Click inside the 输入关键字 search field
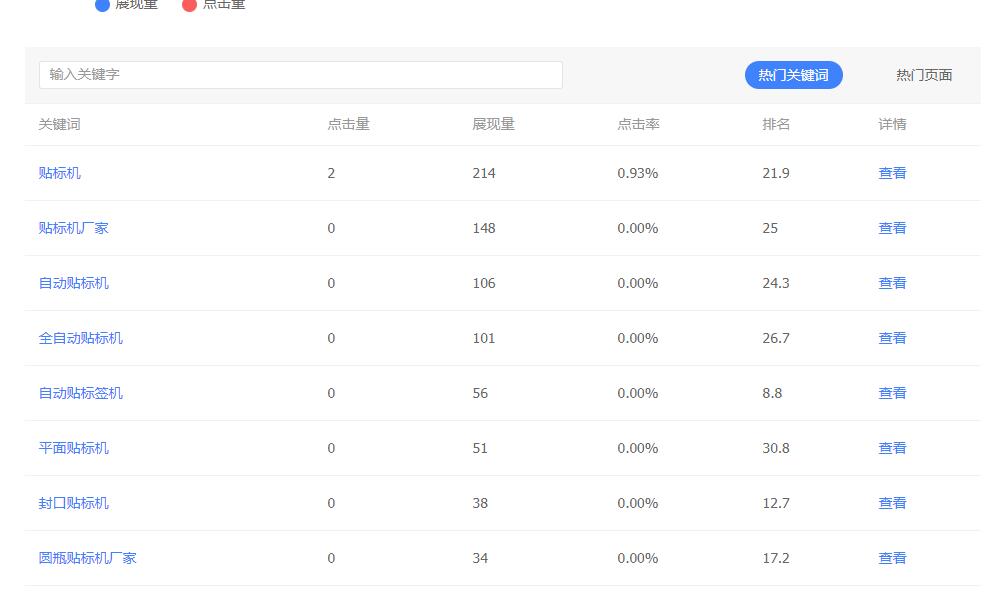 [x=300, y=74]
